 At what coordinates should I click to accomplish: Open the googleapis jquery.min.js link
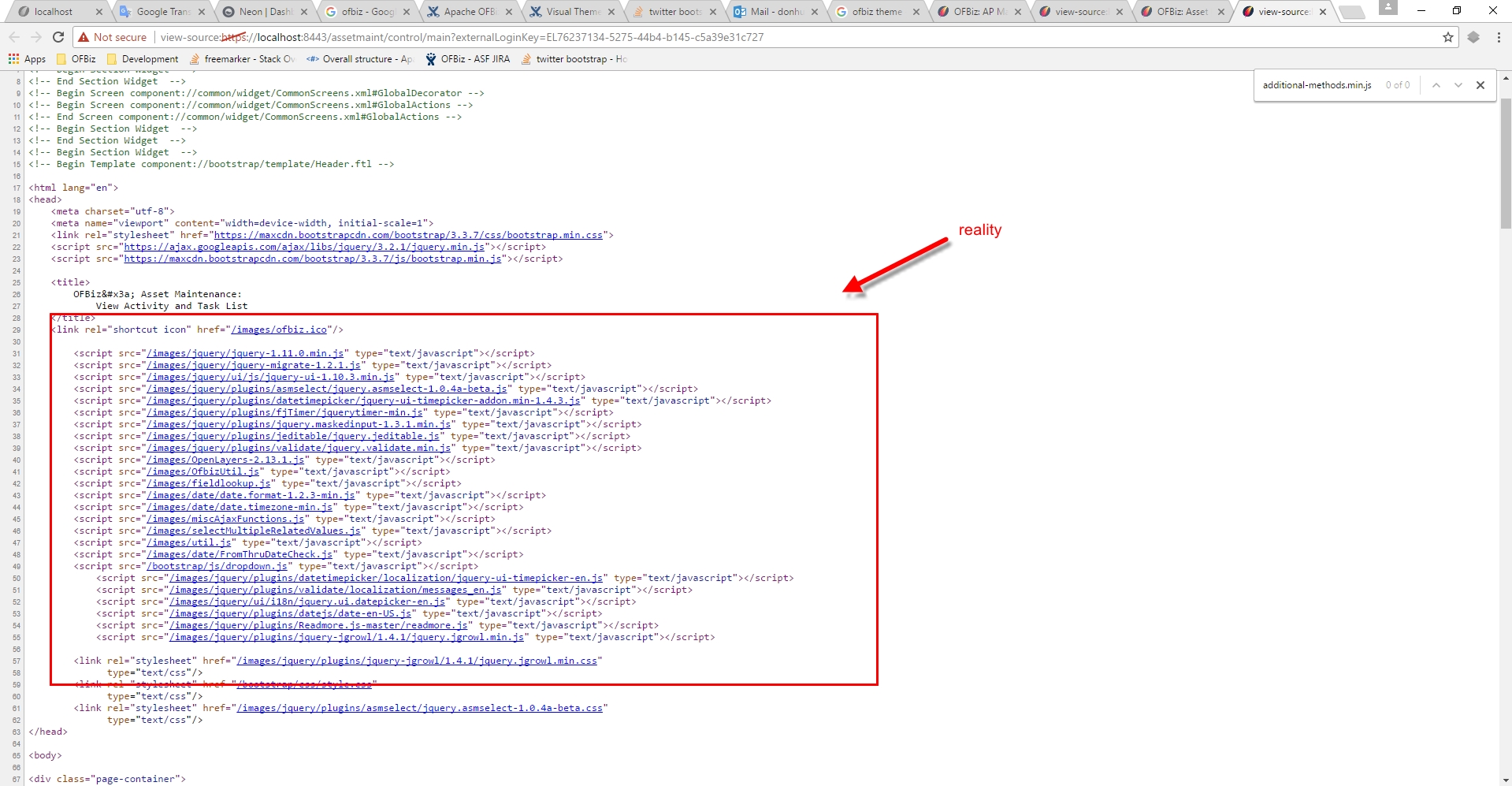(304, 247)
